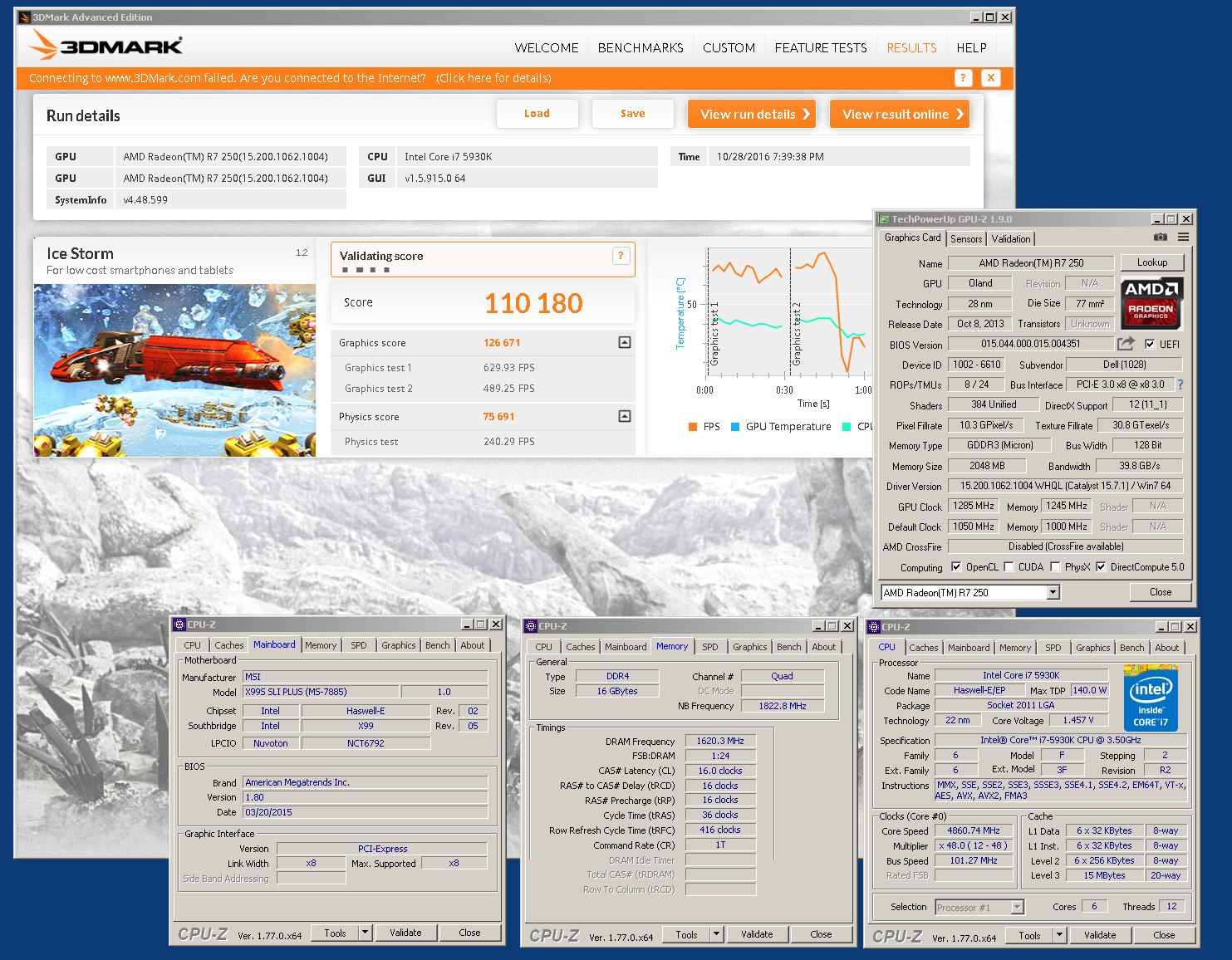The image size is (1232, 960).
Task: Click the Graphics test 1 629.93 FPS row
Action: 483,367
